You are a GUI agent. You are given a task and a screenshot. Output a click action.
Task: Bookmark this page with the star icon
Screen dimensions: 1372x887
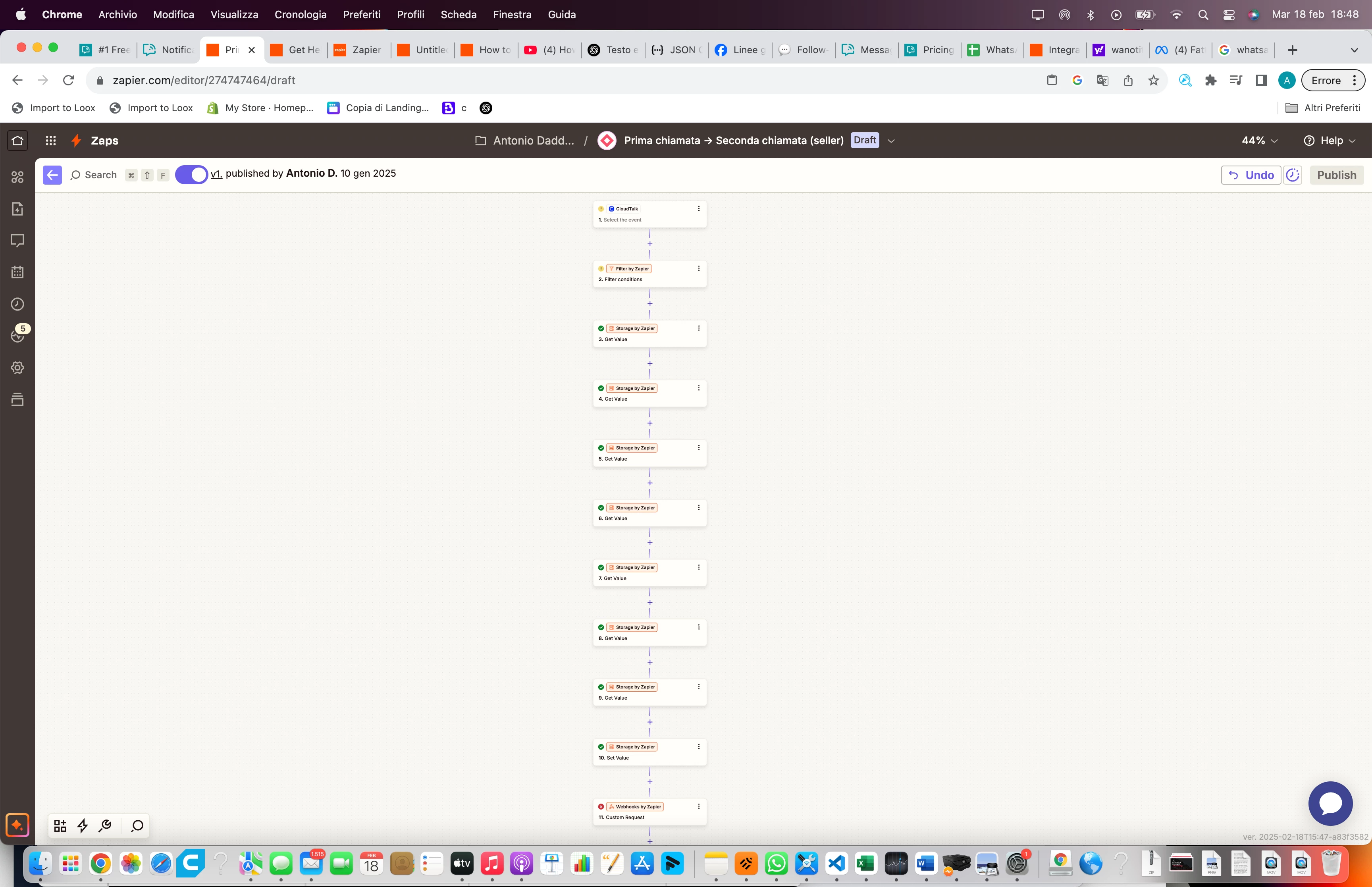pyautogui.click(x=1153, y=81)
